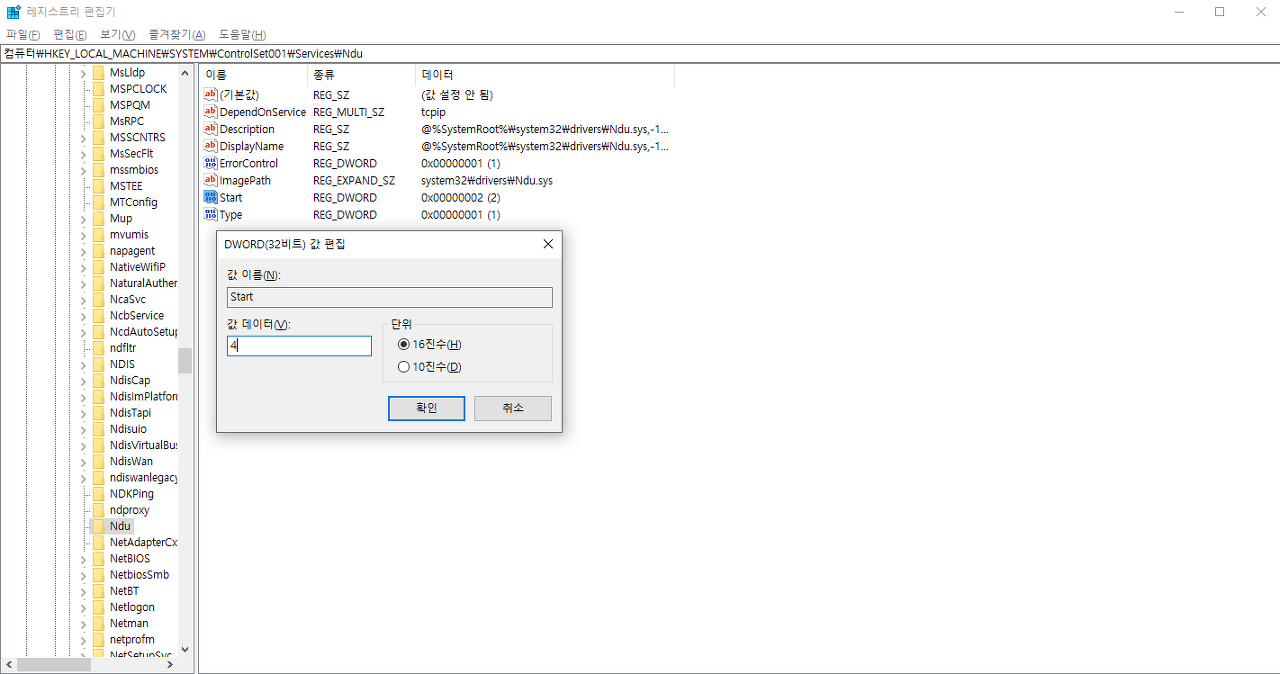Click the tcpip data value
Screen dimensions: 1280x674
(433, 112)
